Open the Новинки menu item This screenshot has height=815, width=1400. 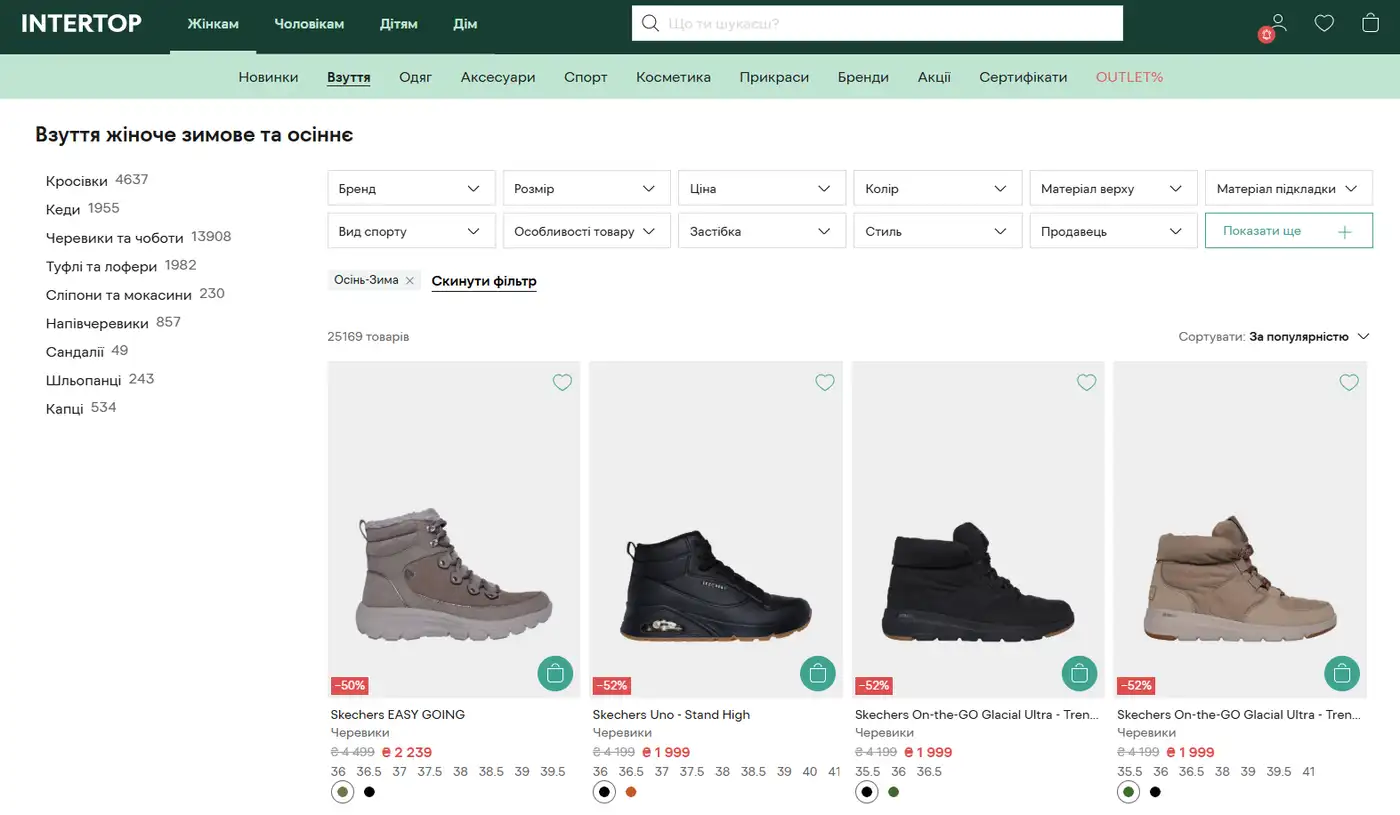coord(268,77)
